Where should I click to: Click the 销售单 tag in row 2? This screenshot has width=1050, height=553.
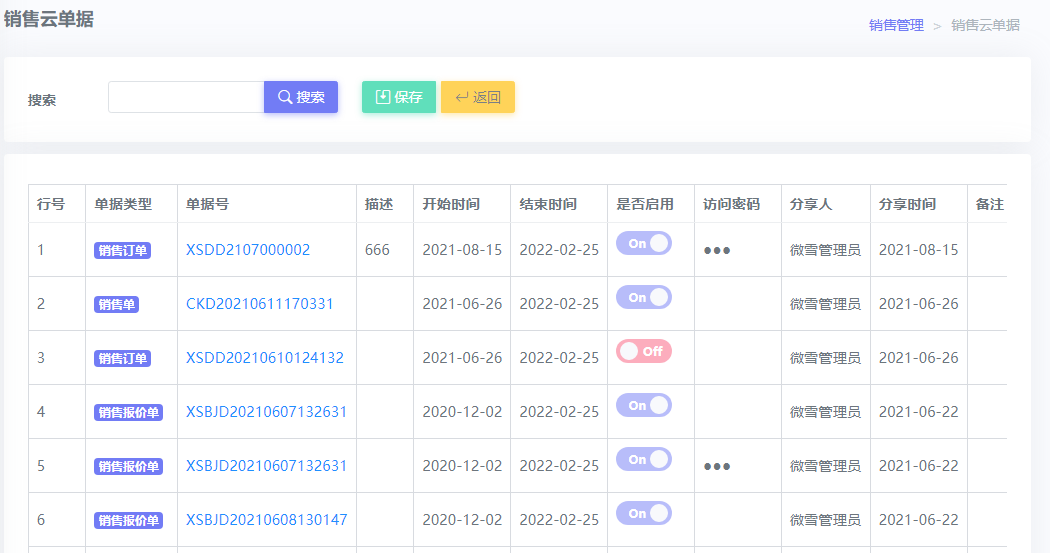pyautogui.click(x=117, y=305)
